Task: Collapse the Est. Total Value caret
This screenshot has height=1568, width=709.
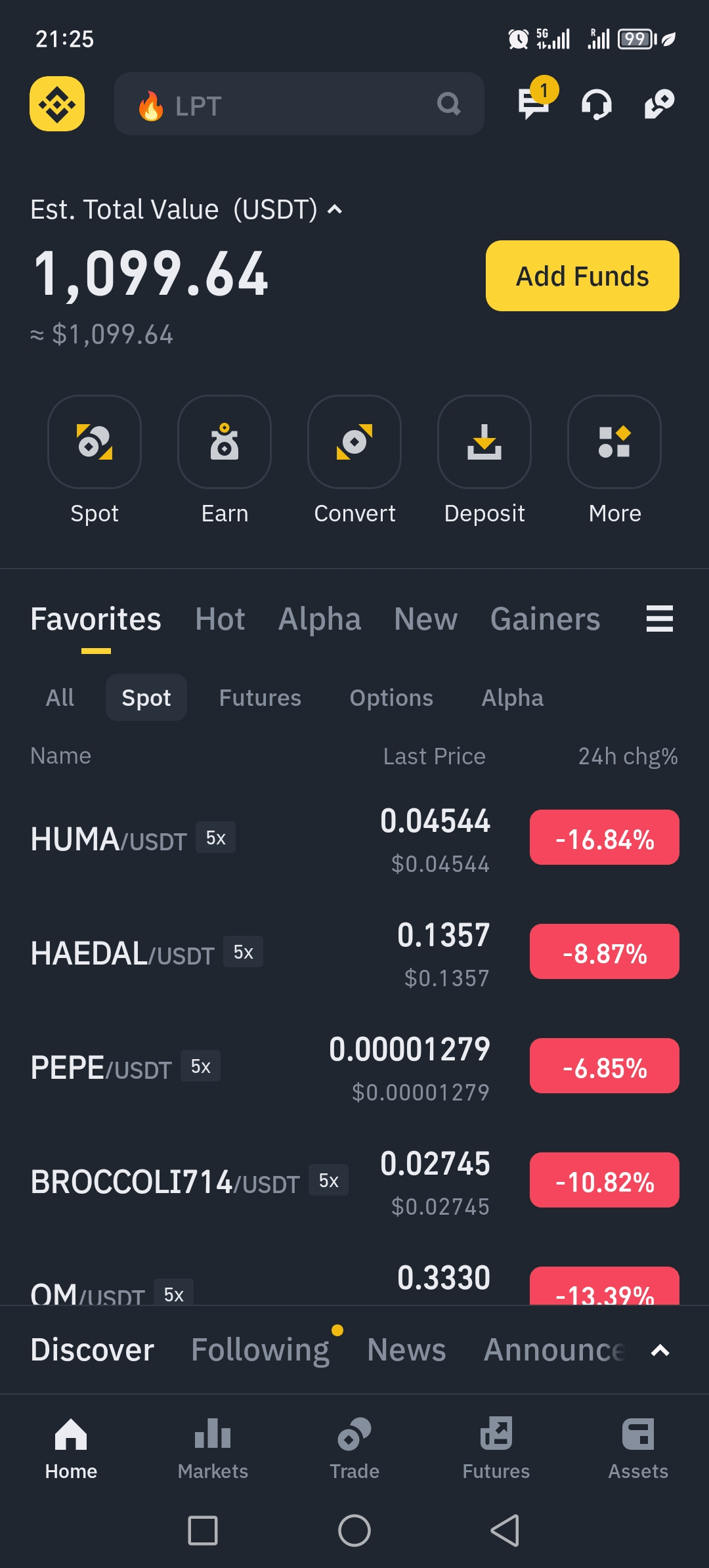Action: pyautogui.click(x=335, y=209)
